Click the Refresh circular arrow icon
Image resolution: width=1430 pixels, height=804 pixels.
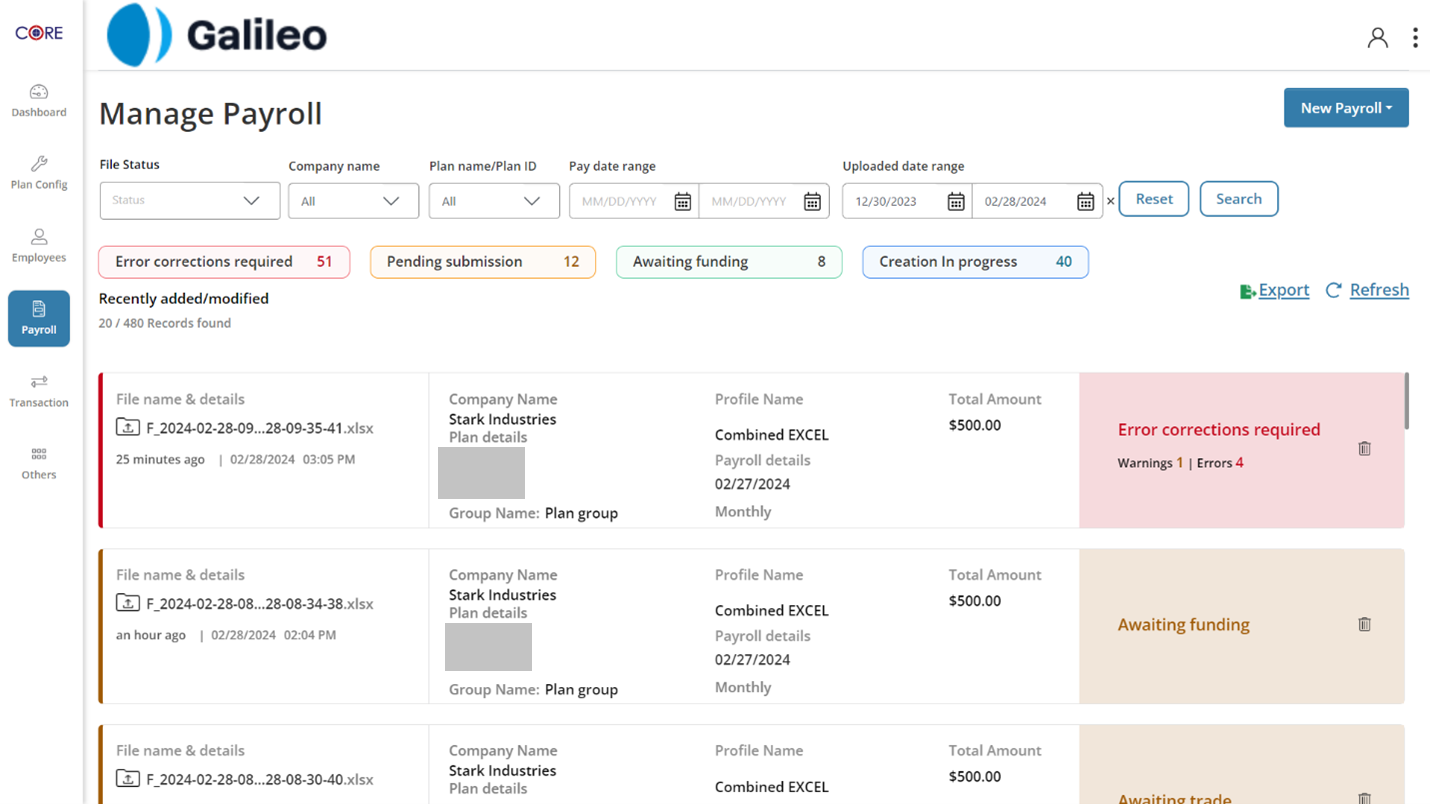(1333, 290)
